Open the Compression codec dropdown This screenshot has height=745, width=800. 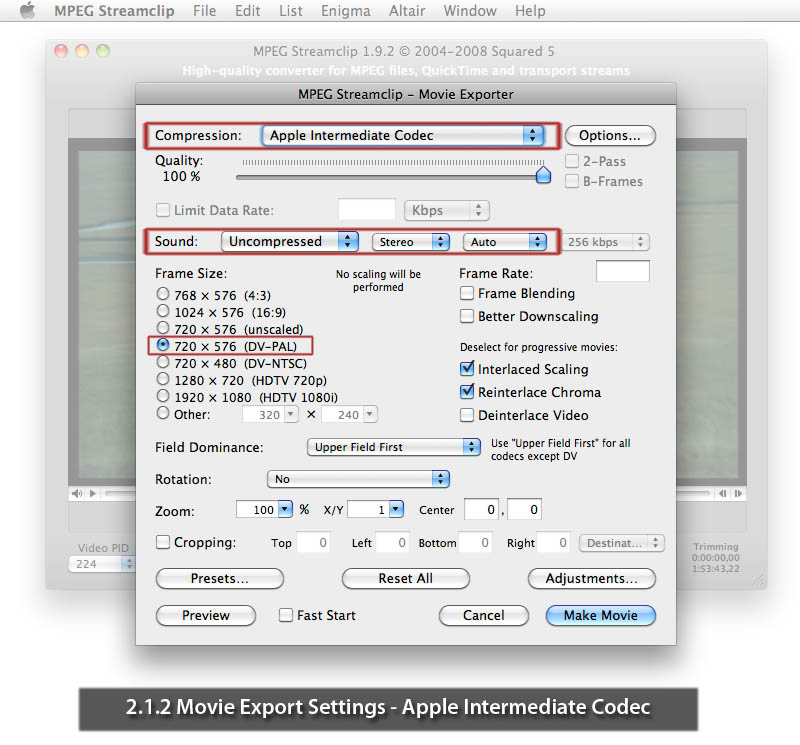click(403, 135)
